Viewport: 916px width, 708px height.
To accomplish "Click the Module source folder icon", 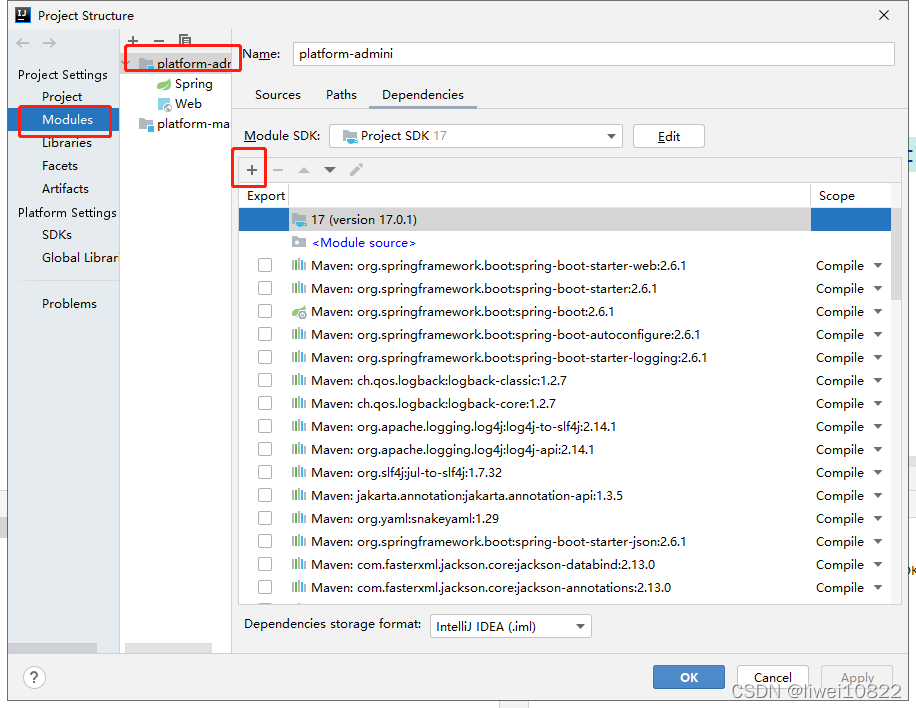I will coord(299,242).
